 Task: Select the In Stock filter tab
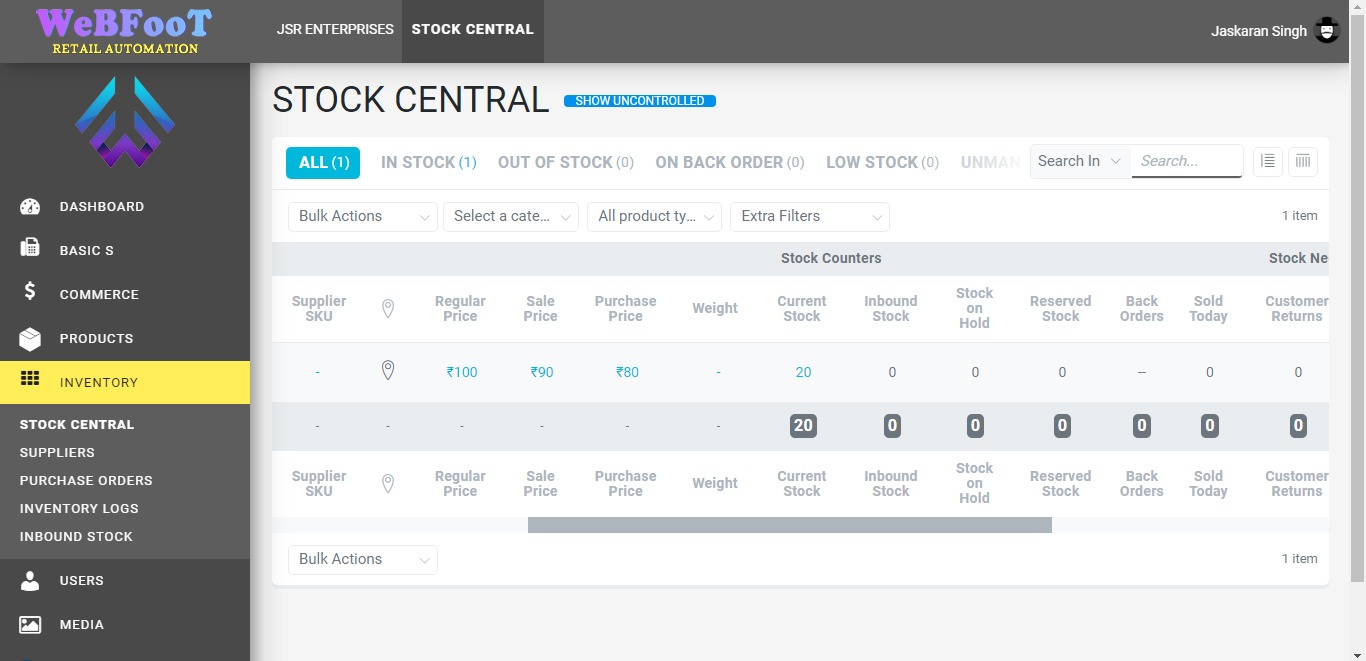(428, 162)
